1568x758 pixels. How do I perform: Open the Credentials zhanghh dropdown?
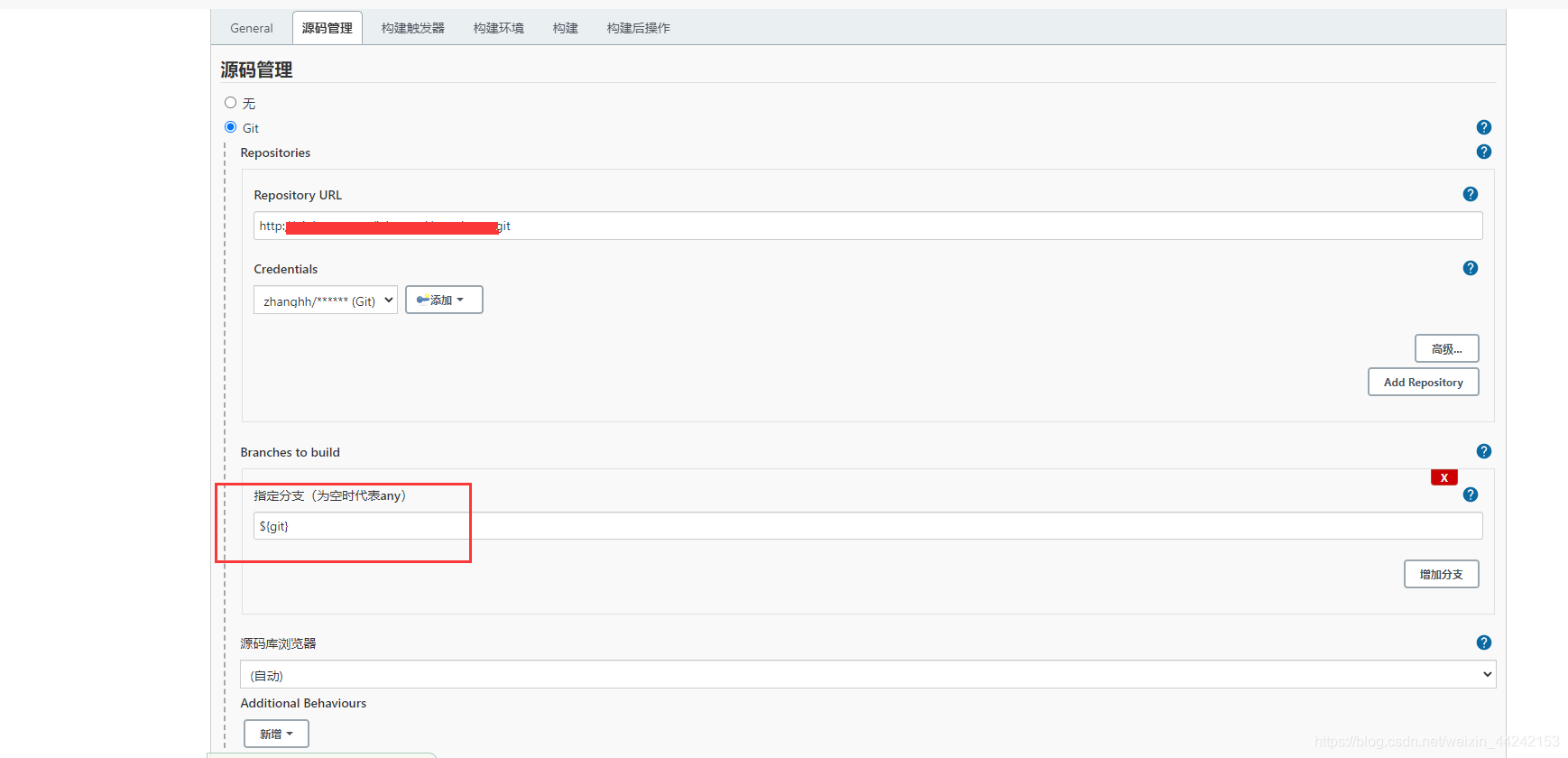click(326, 300)
